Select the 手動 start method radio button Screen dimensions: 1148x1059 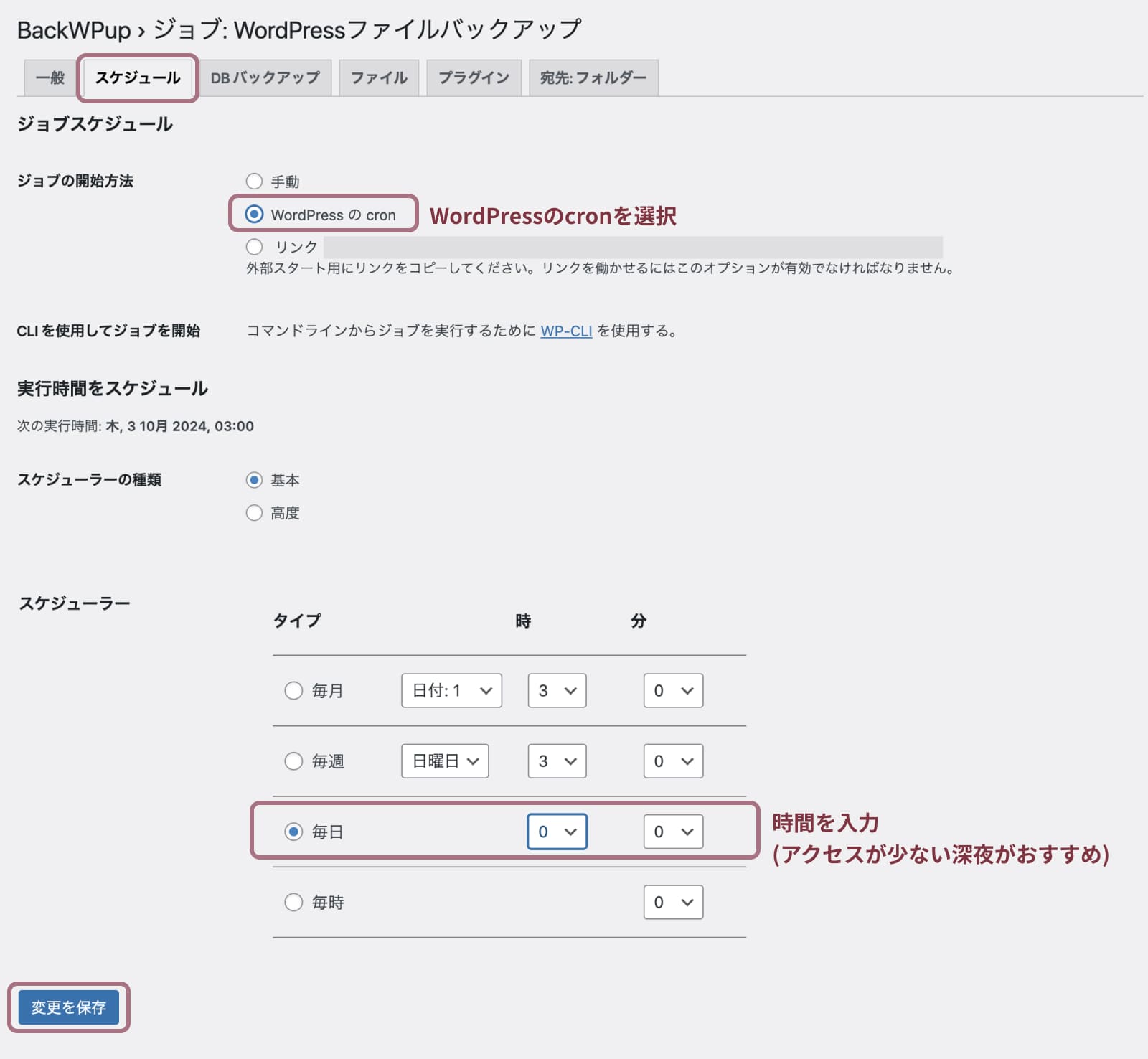(x=254, y=181)
